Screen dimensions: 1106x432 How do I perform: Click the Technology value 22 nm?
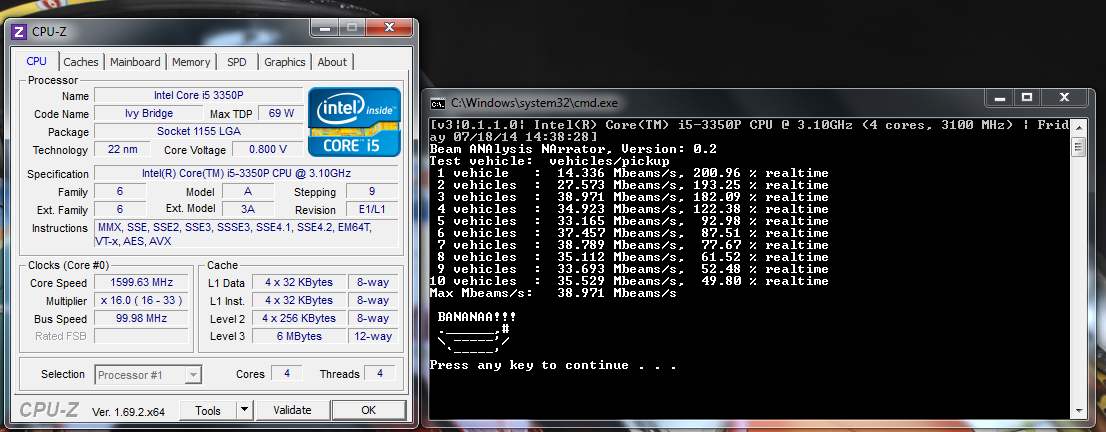(123, 149)
